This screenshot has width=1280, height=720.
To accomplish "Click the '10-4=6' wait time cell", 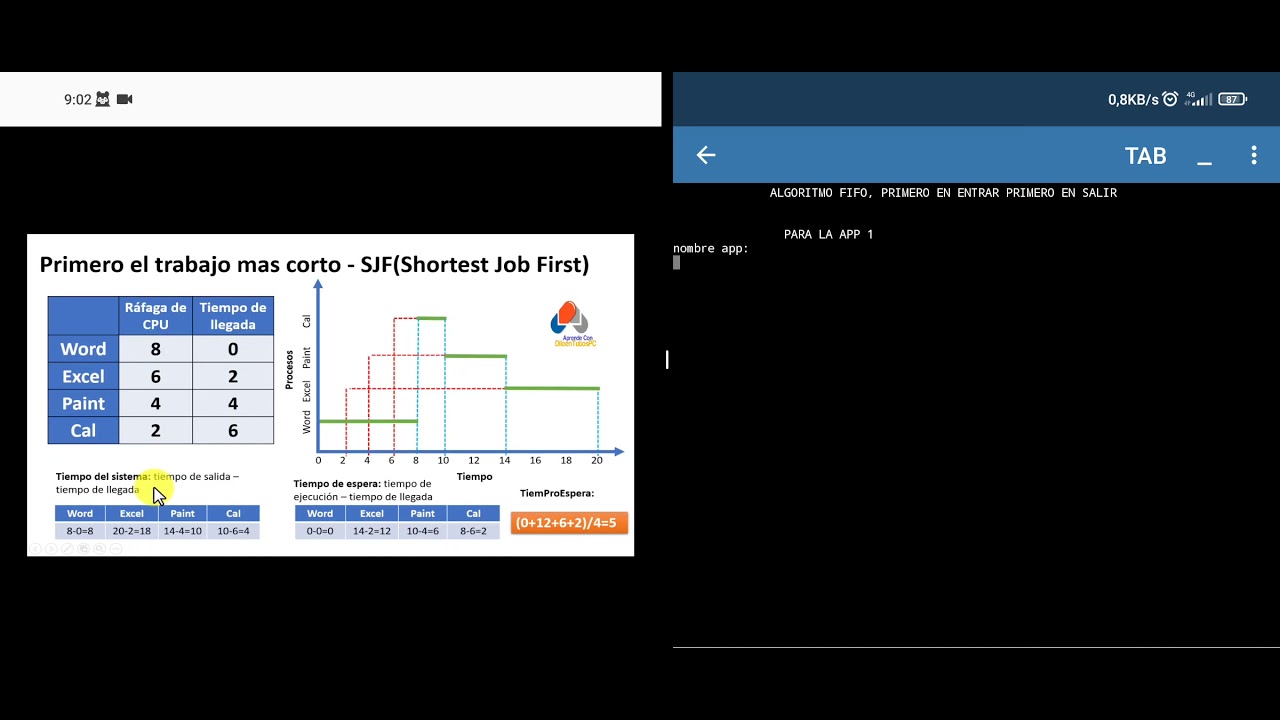I will [x=423, y=531].
